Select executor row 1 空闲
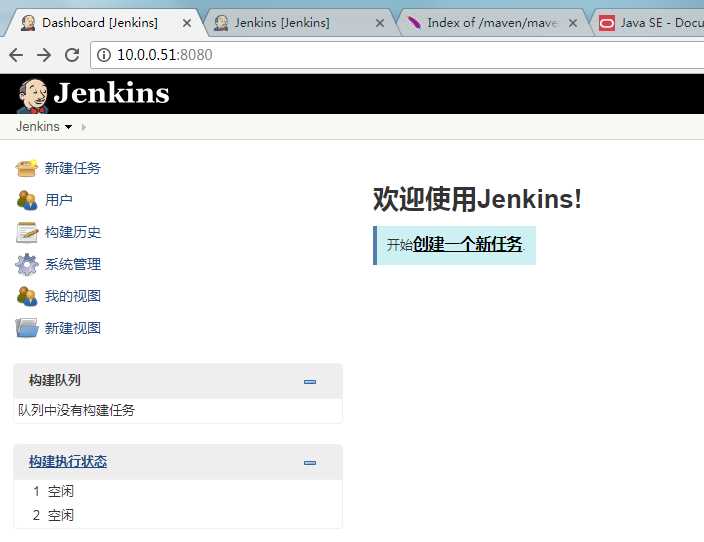This screenshot has width=704, height=542. point(178,491)
